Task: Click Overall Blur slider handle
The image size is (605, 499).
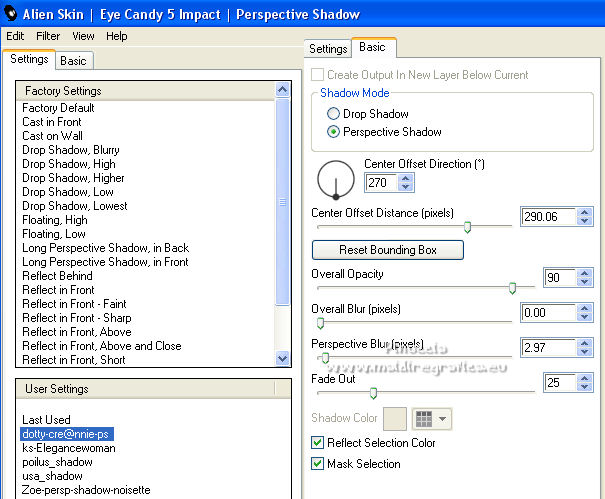Action: click(x=320, y=323)
